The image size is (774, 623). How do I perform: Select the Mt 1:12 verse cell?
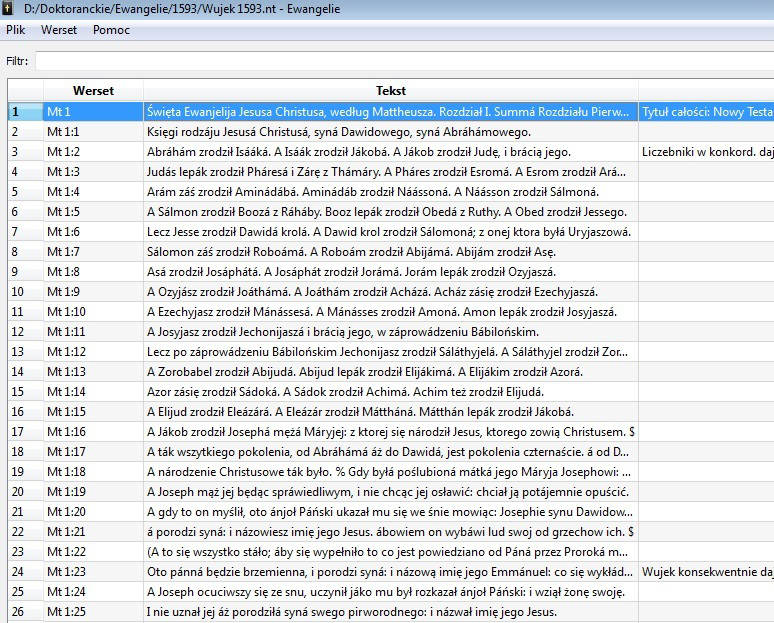pyautogui.click(x=93, y=351)
